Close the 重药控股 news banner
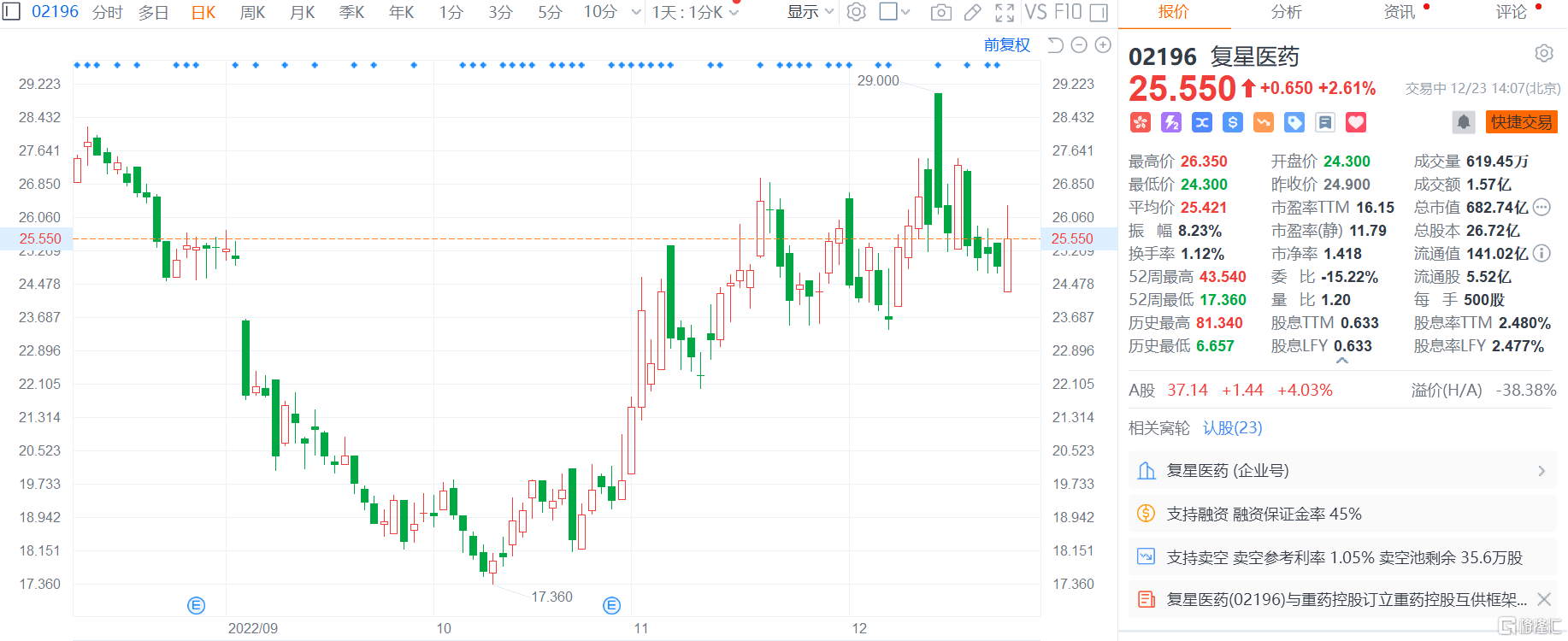1568x641 pixels. (x=1544, y=599)
